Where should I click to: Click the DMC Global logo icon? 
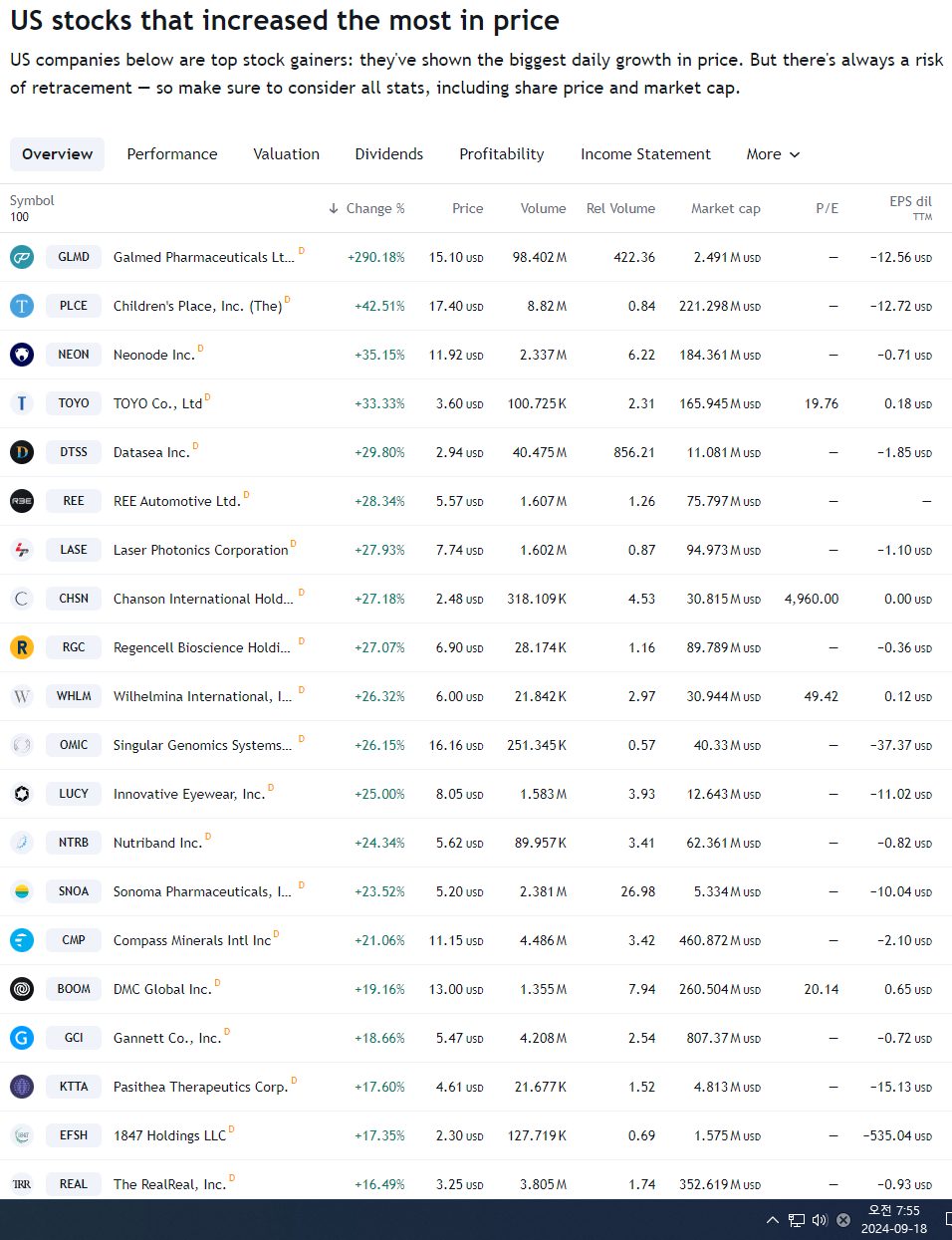click(22, 989)
